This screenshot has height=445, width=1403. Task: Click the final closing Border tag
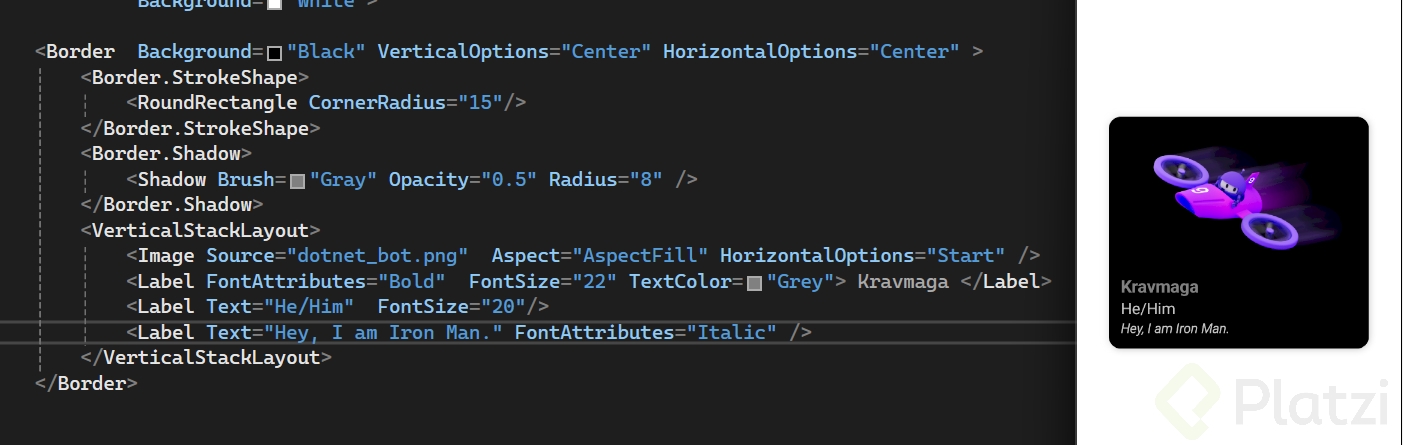86,383
